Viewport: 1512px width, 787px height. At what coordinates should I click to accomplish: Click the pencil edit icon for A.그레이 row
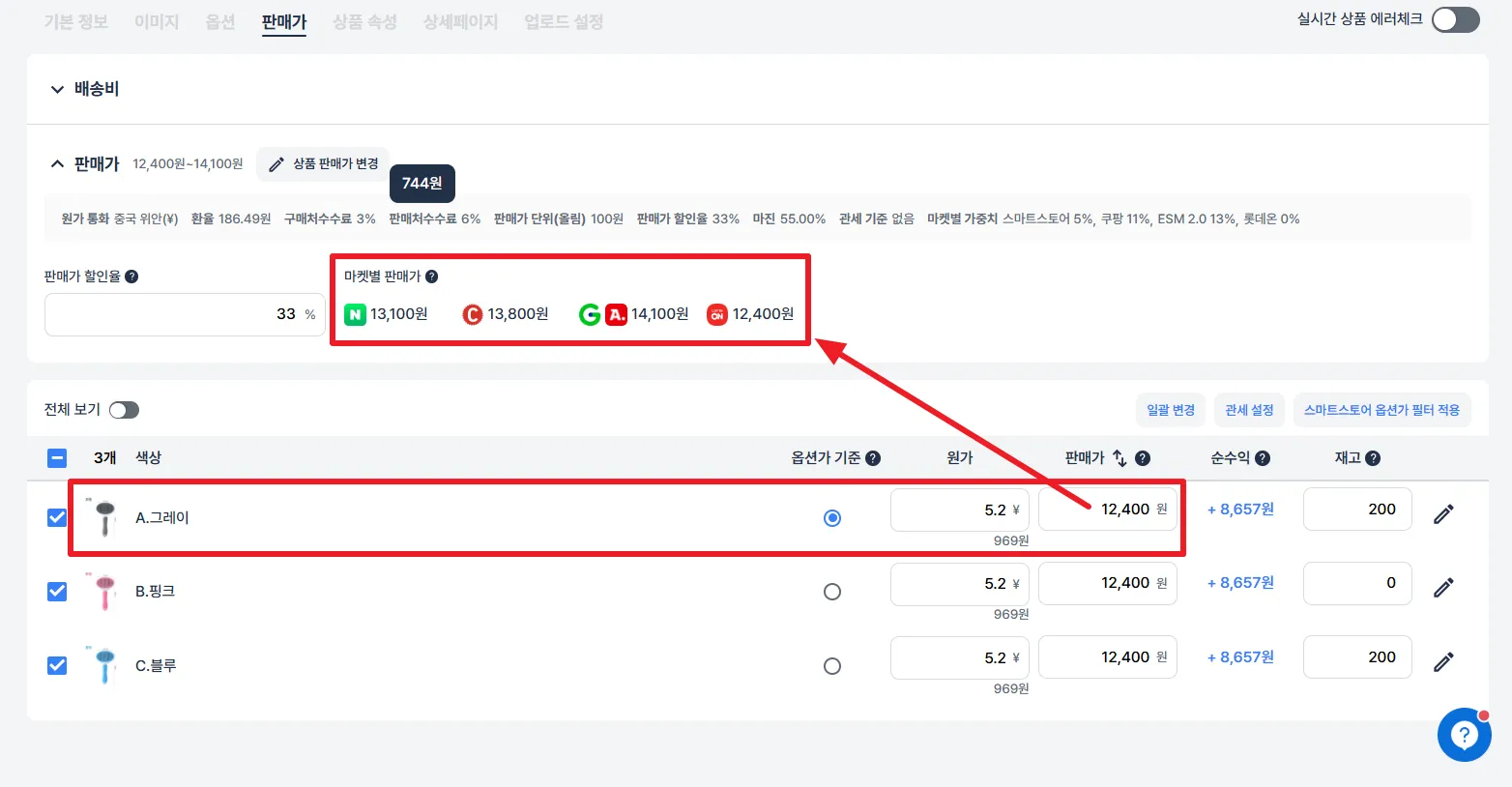coord(1443,514)
